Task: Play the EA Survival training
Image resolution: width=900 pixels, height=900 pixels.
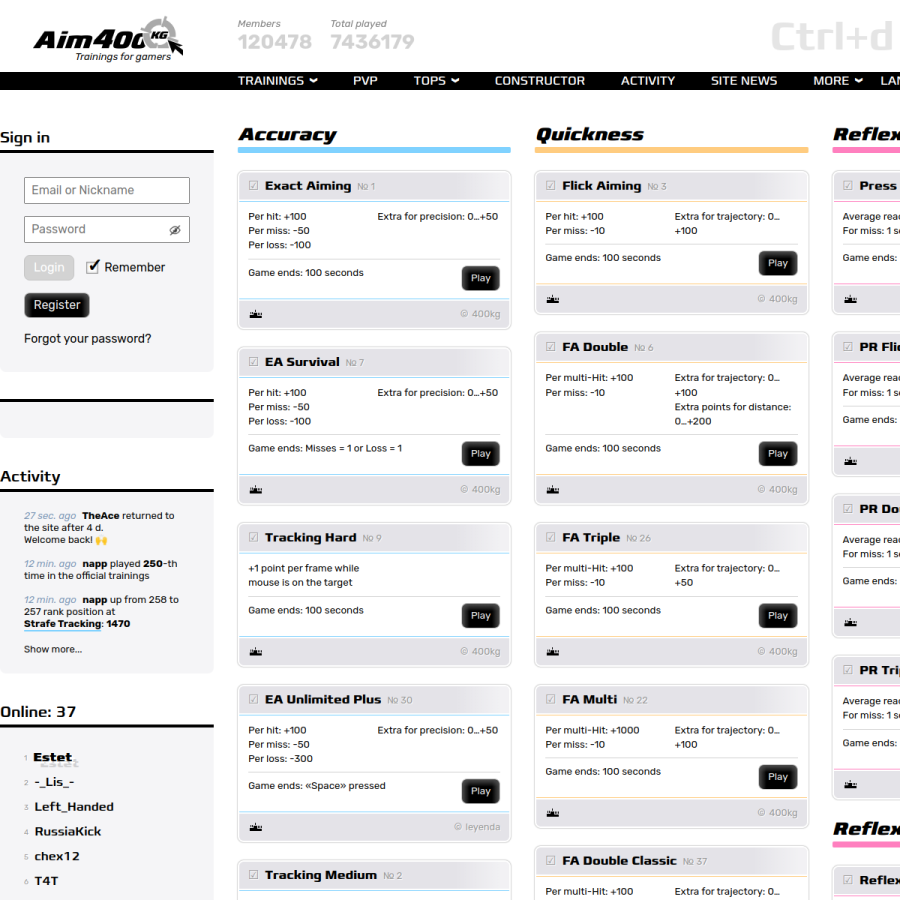Action: click(480, 454)
